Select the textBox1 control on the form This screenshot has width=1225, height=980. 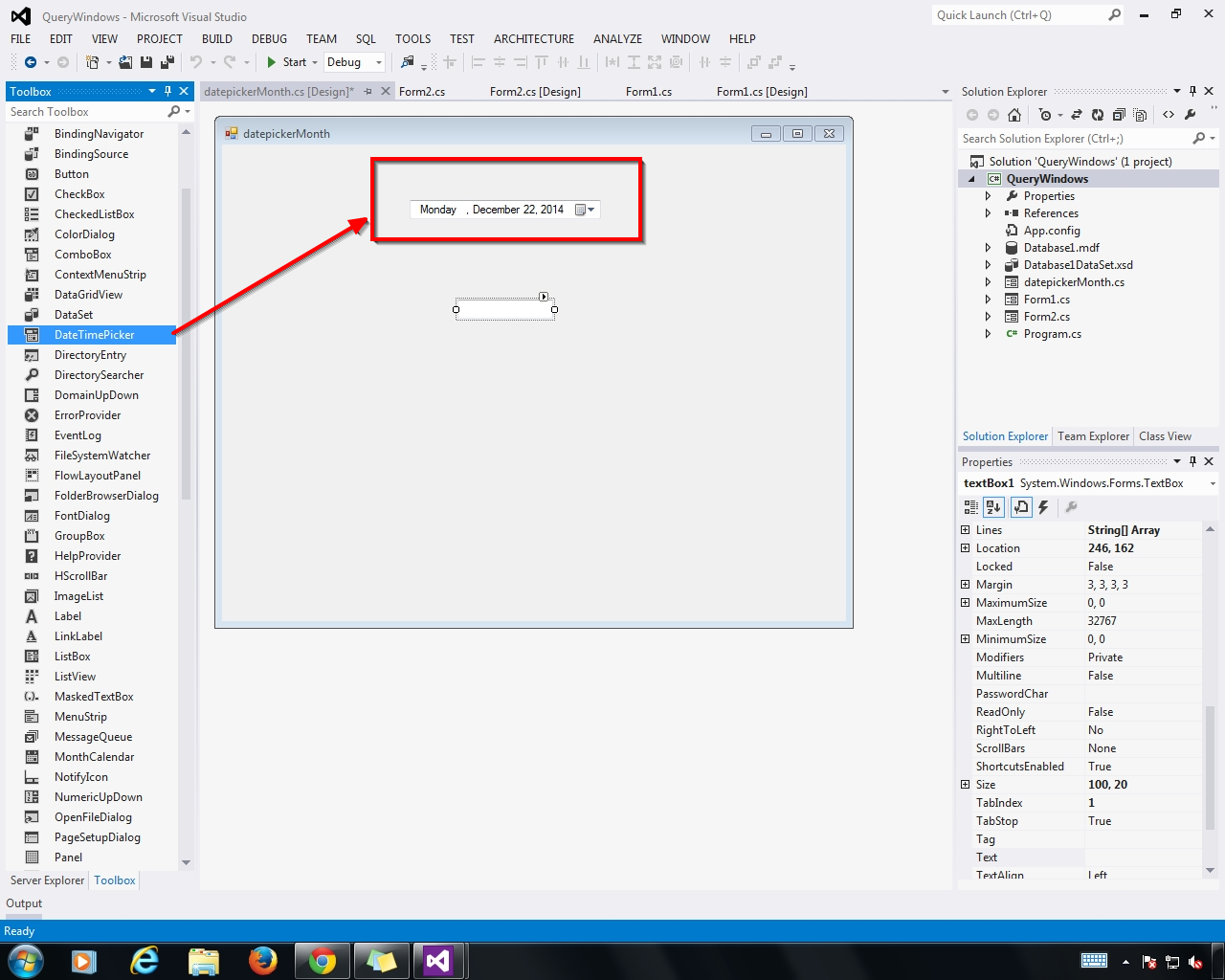point(504,309)
